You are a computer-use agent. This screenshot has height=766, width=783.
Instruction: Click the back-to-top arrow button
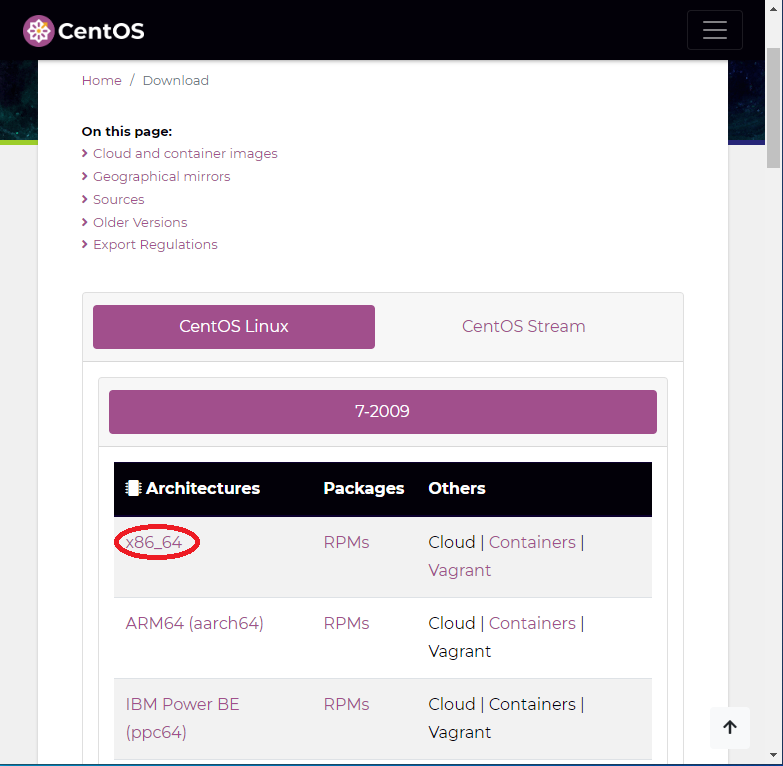[x=730, y=727]
